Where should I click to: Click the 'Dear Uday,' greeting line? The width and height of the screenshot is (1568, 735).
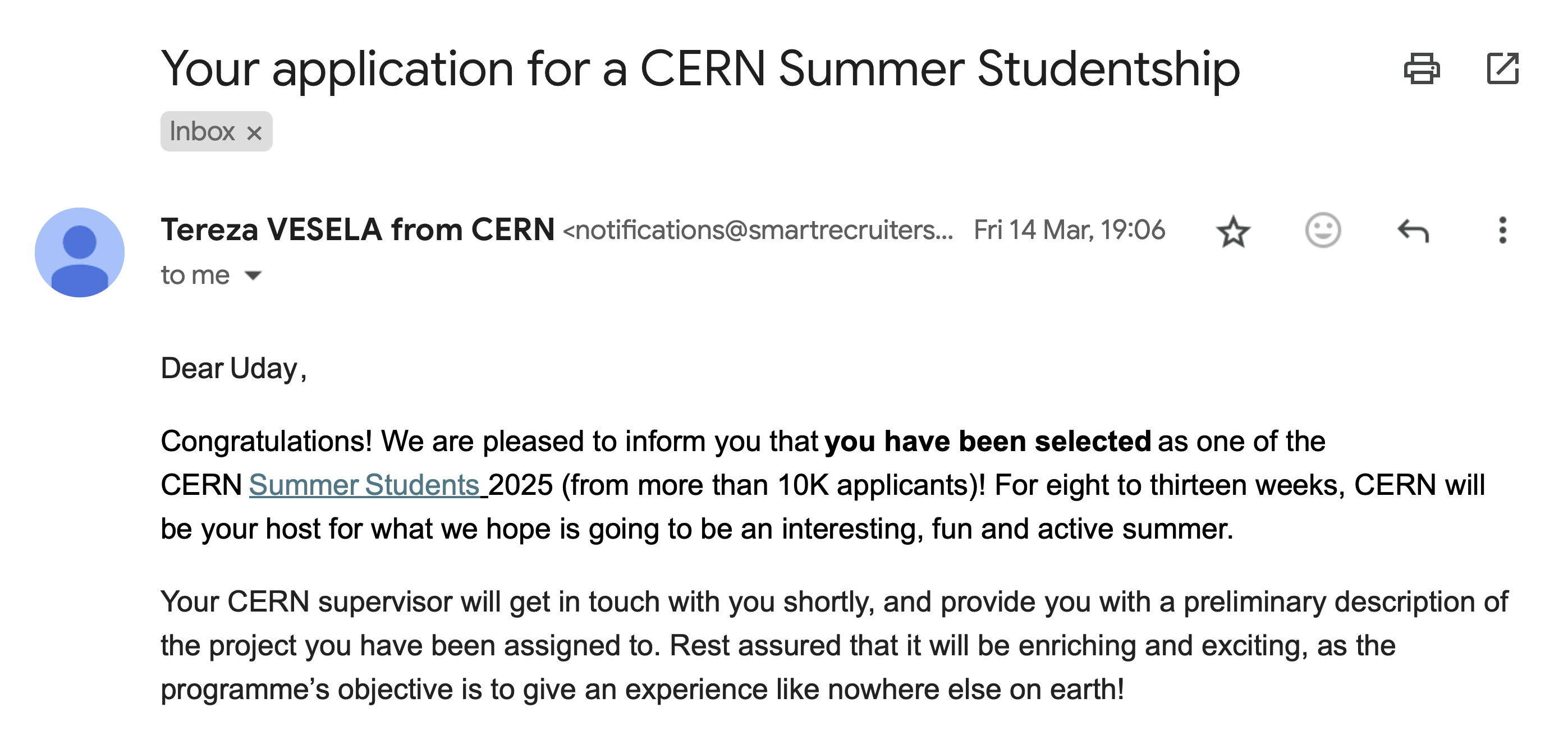pos(233,369)
